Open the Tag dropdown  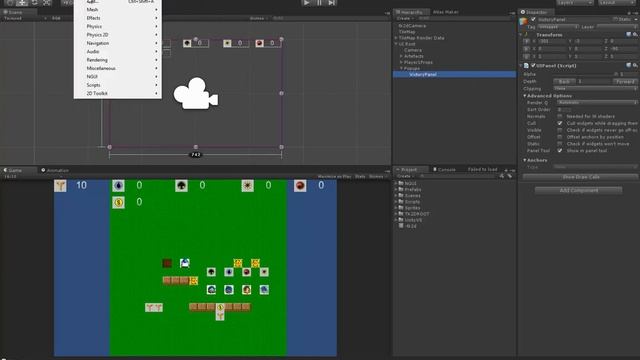click(558, 27)
